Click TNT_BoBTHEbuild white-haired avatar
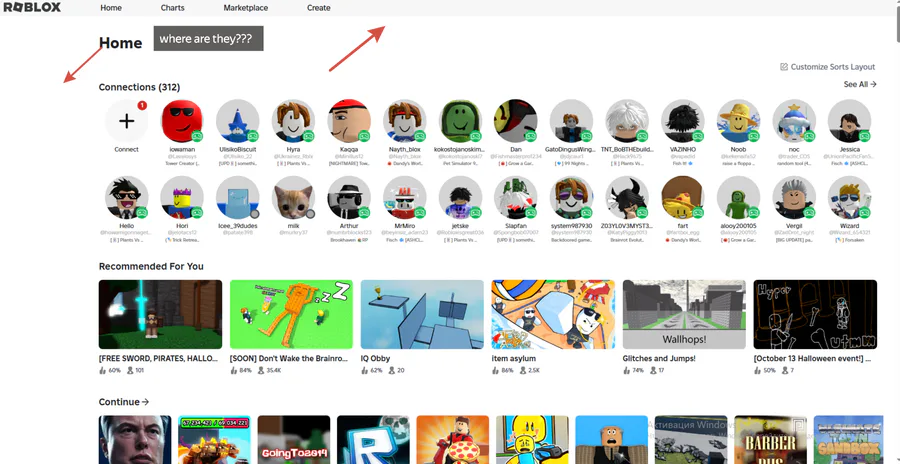 tap(627, 121)
